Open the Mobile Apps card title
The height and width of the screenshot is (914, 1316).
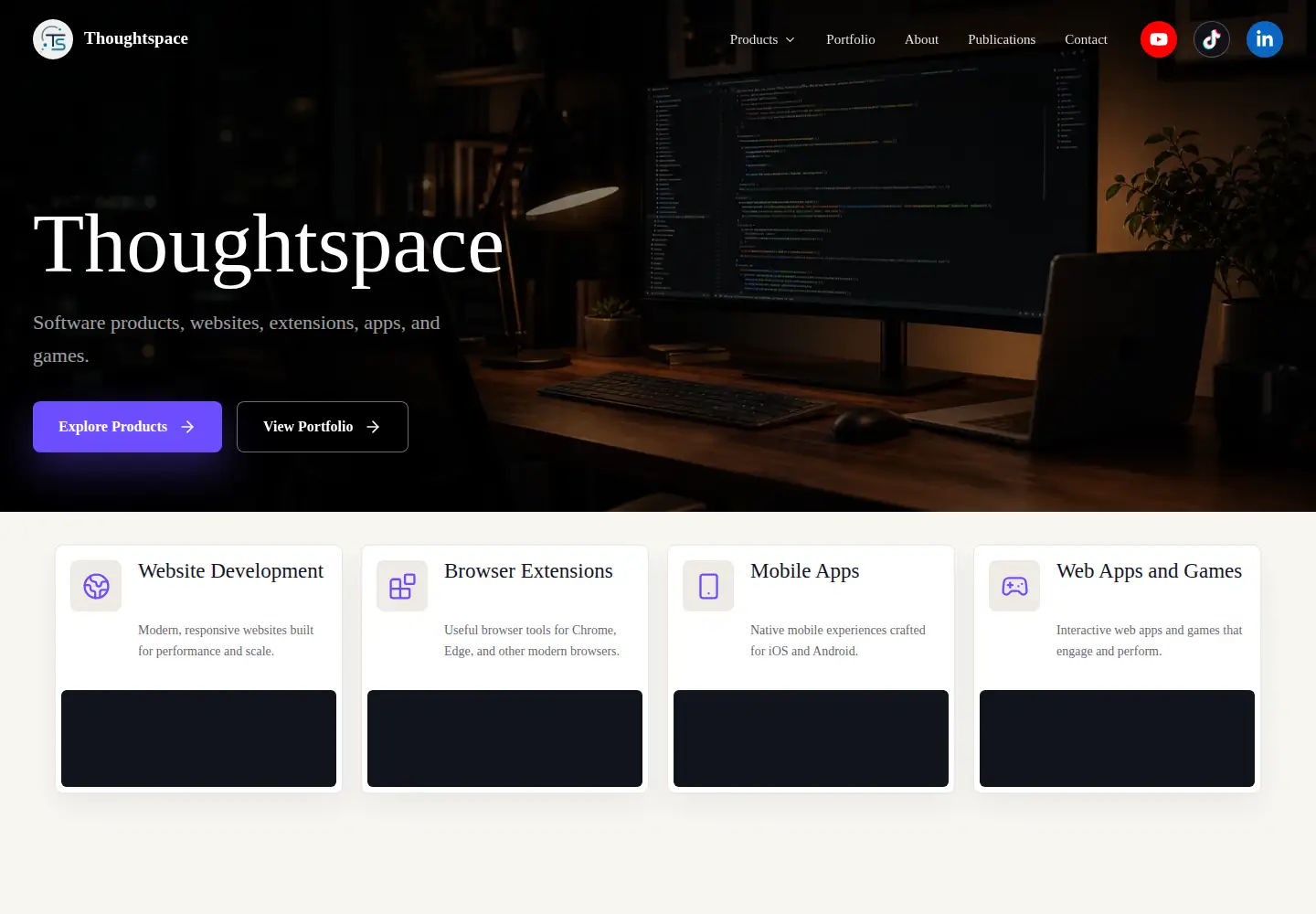[x=805, y=571]
